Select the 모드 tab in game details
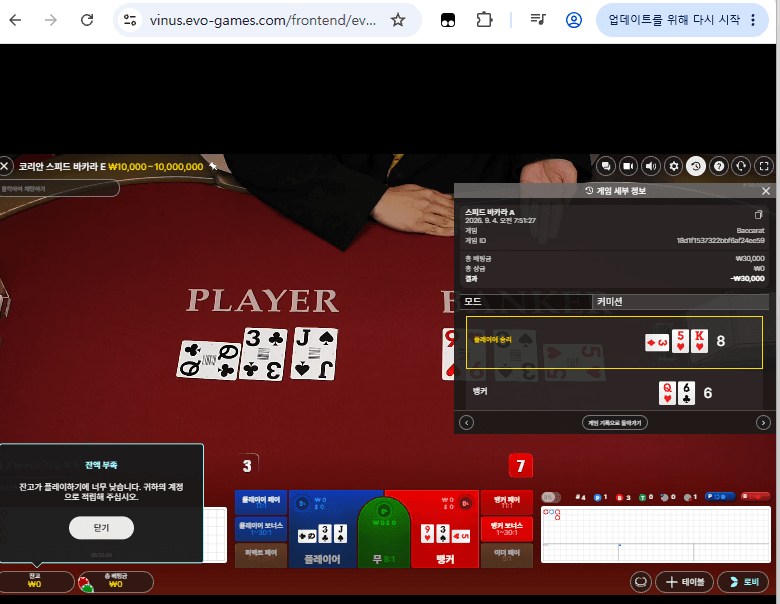The height and width of the screenshot is (604, 780). point(526,302)
